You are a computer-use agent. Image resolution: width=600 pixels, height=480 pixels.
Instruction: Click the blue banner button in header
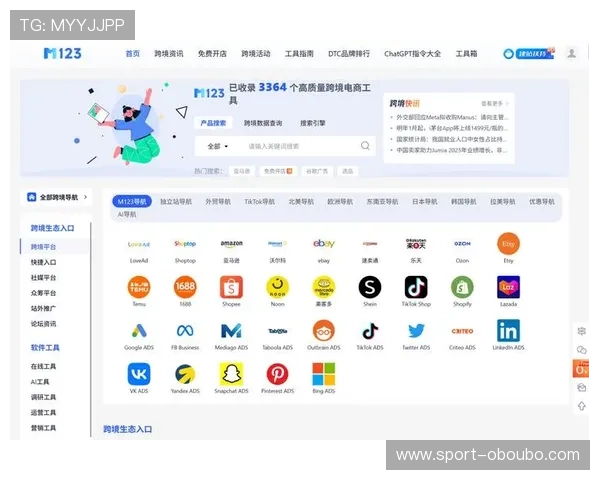pos(534,54)
